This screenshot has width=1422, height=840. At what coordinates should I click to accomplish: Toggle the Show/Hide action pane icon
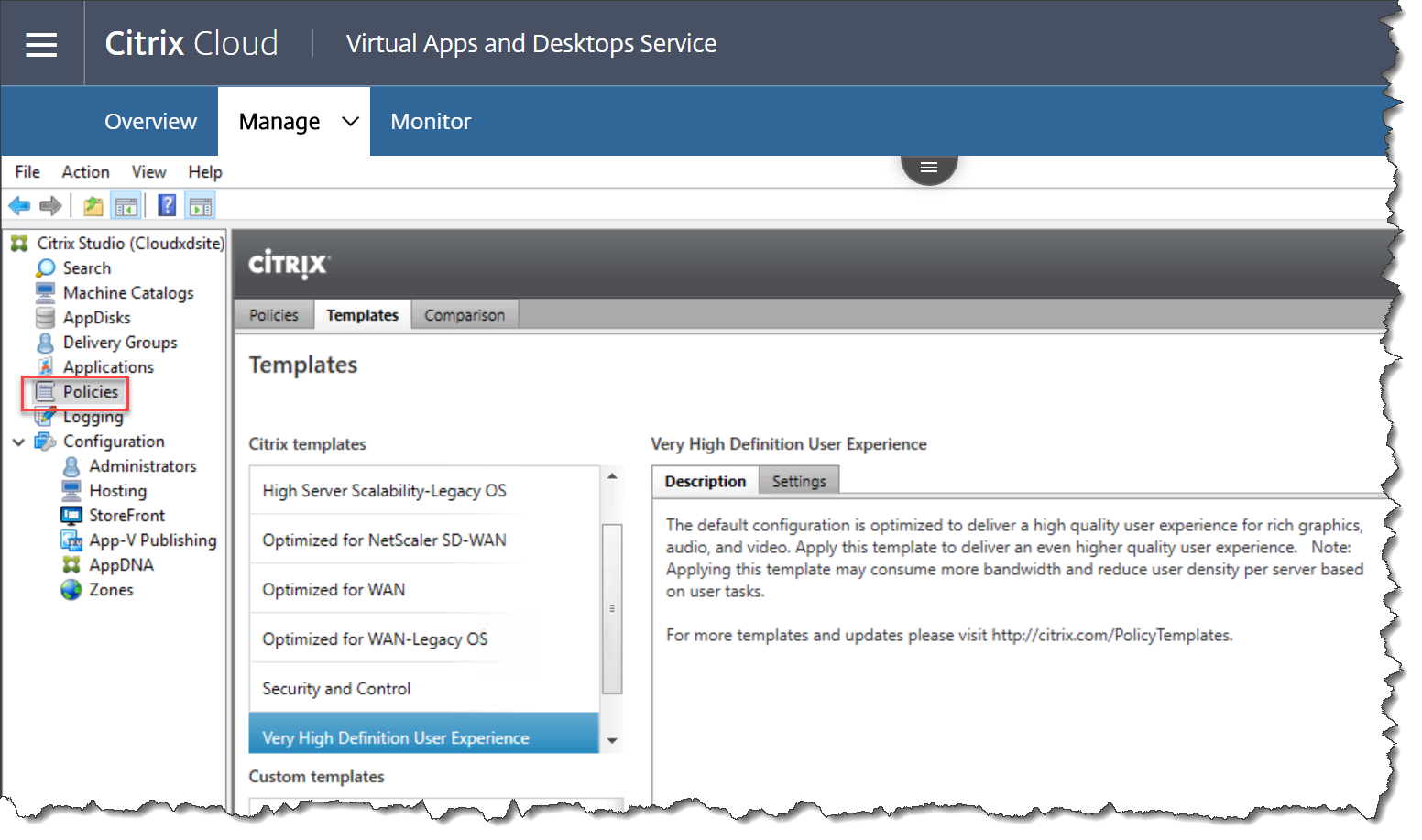pos(200,206)
